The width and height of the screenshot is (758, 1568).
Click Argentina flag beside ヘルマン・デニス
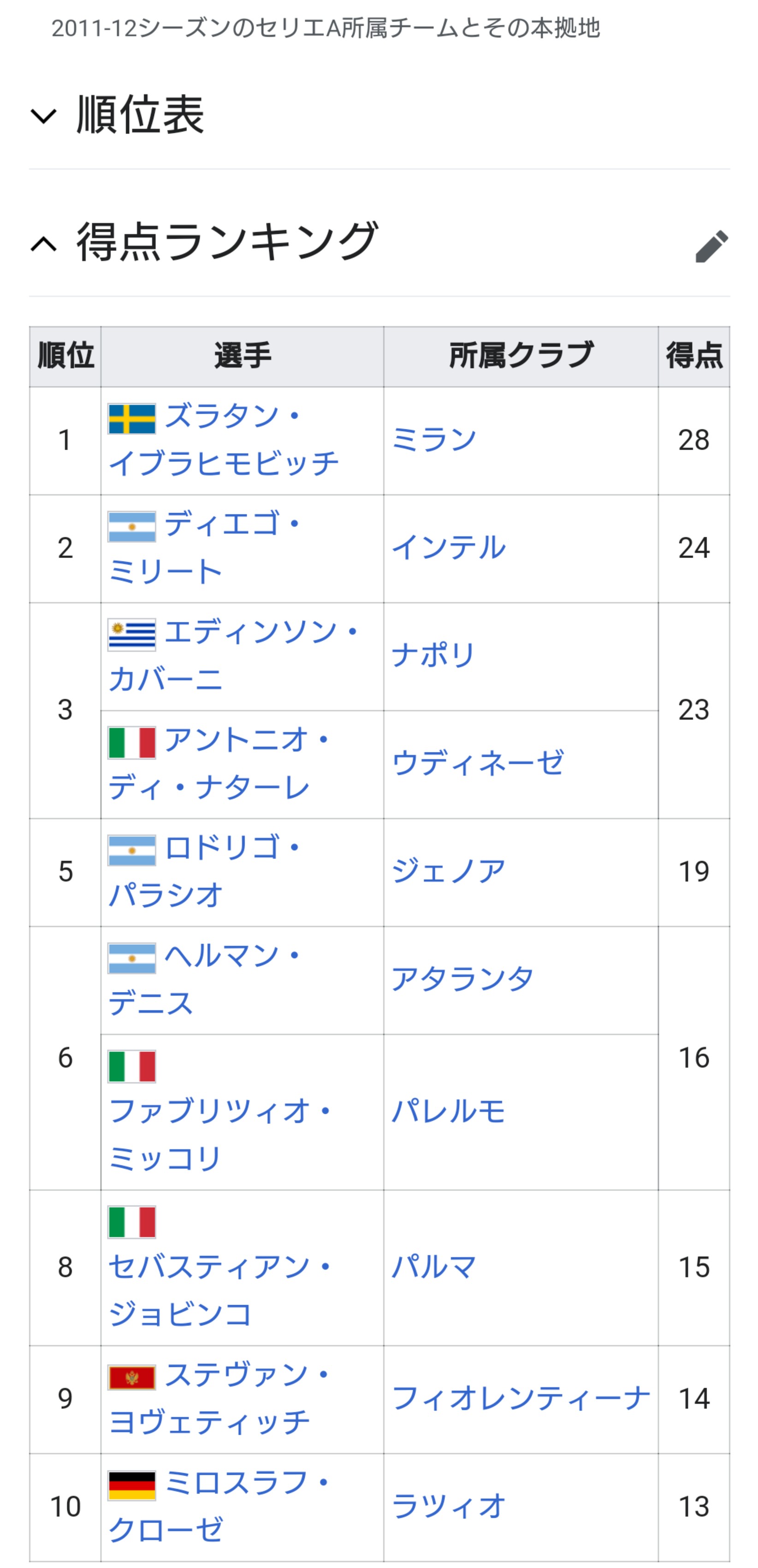(132, 959)
